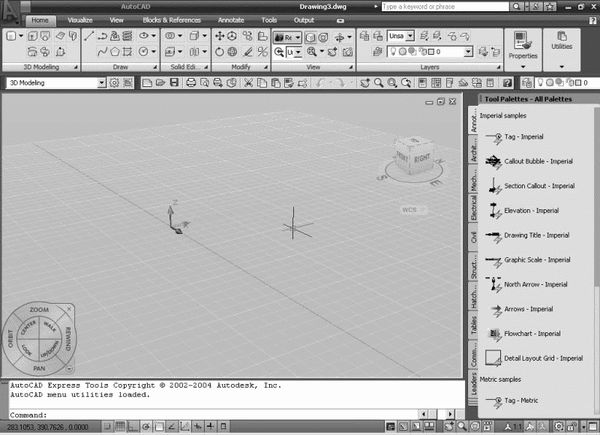Open the Annotate ribbon tab
The height and width of the screenshot is (435, 600).
point(231,20)
